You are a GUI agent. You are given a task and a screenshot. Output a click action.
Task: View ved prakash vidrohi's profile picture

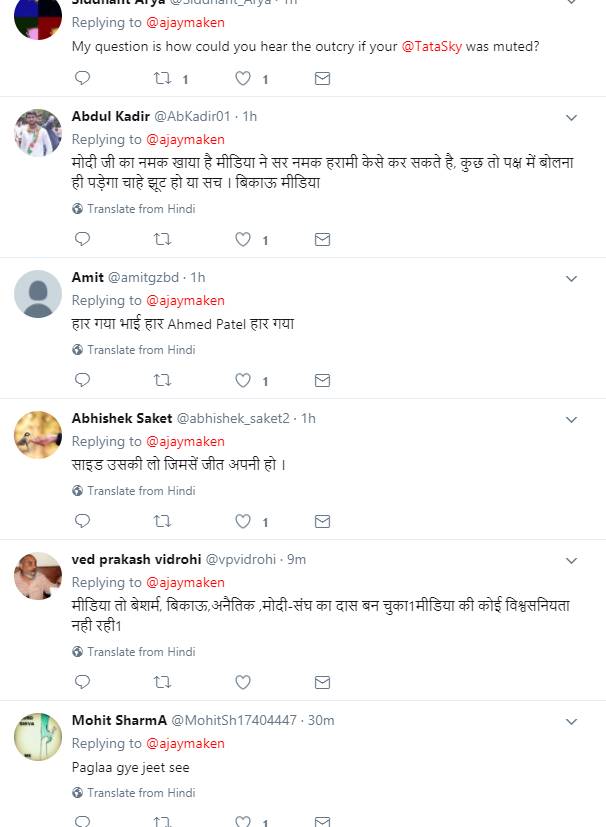(39, 575)
